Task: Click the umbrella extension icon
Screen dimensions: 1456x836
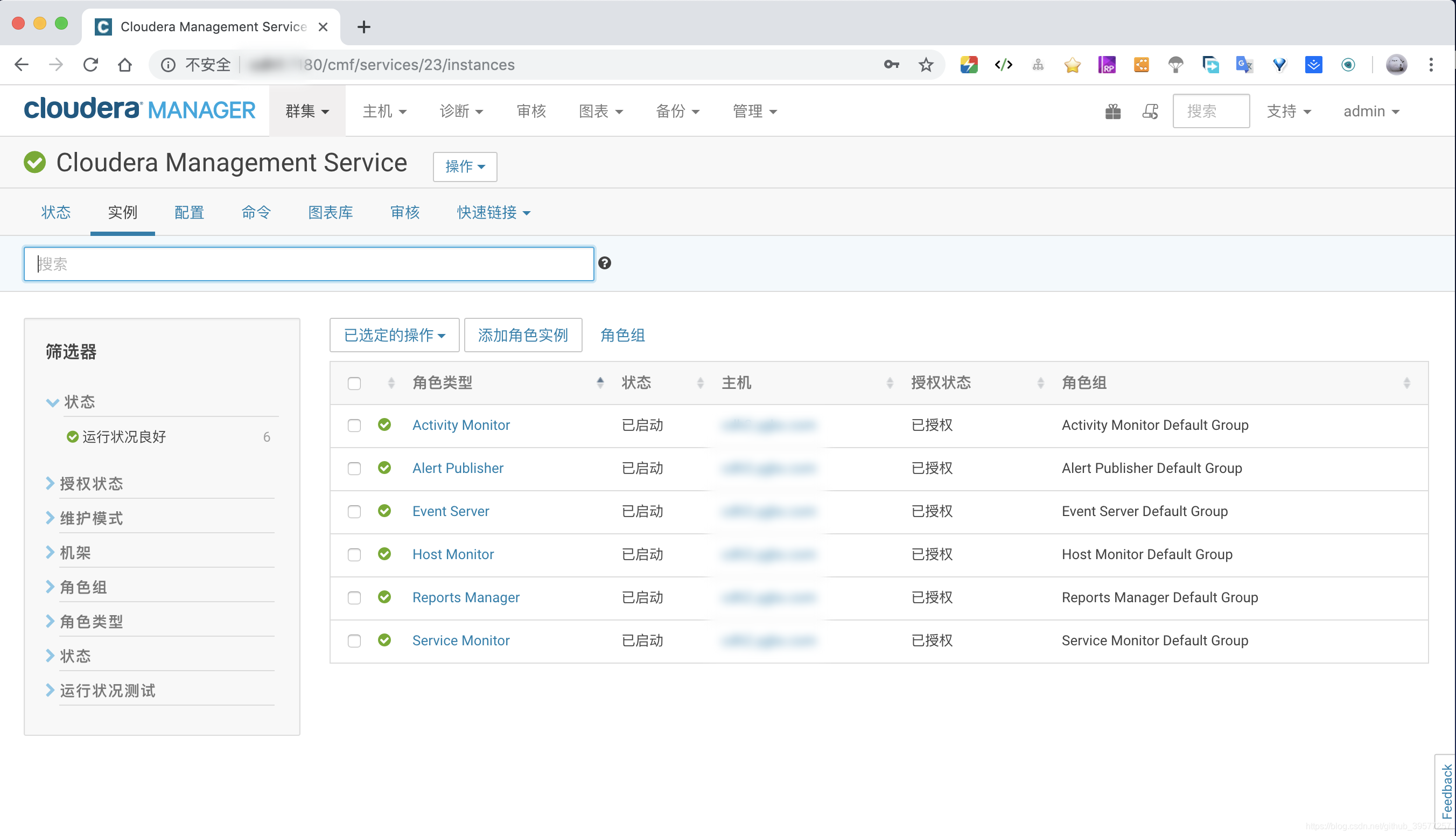Action: tap(1176, 65)
